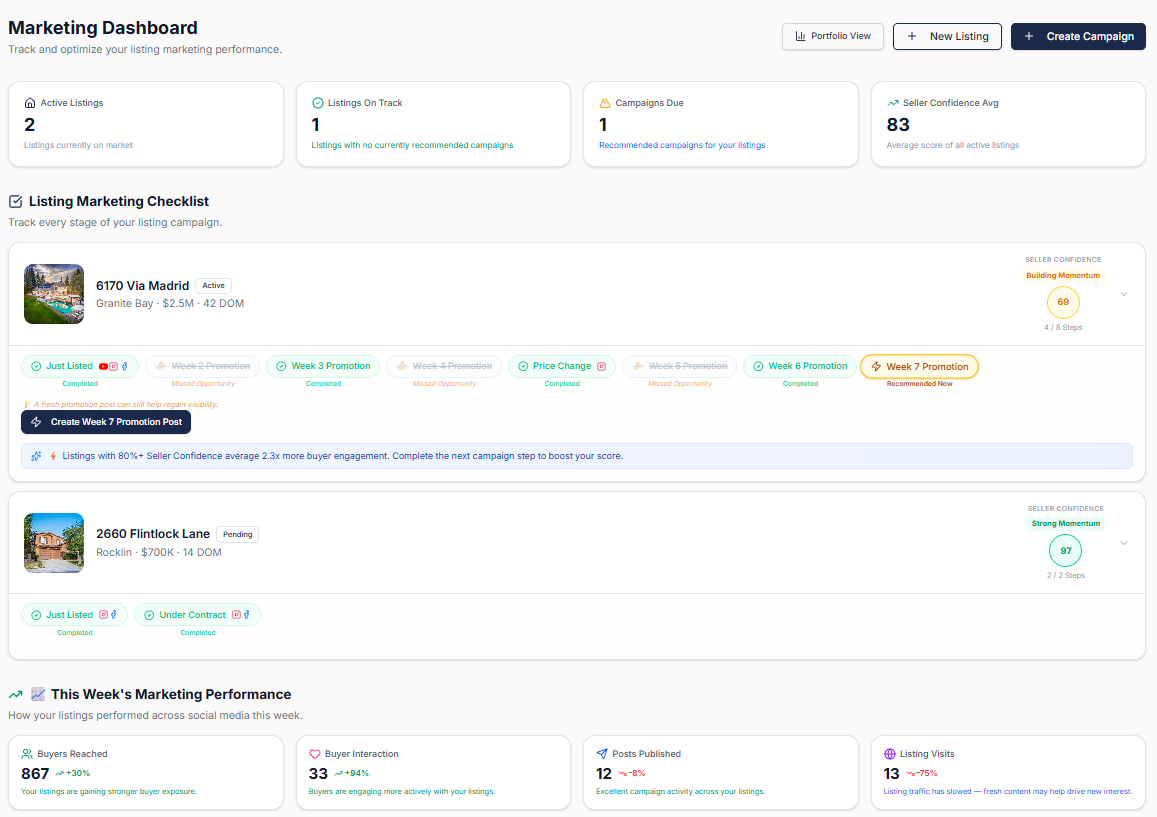
Task: Click the Building Momentum label
Action: click(1063, 275)
